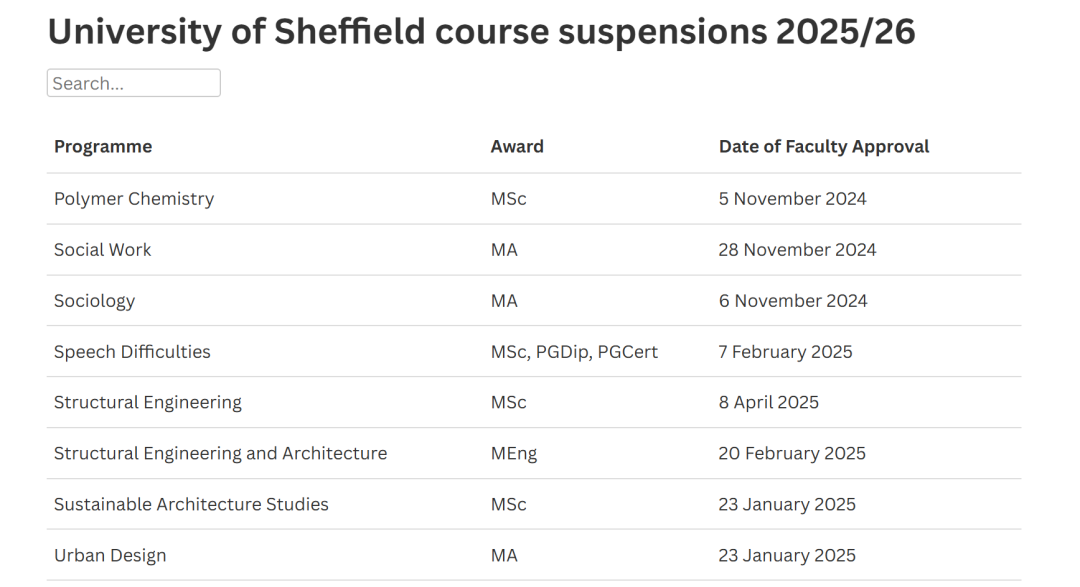This screenshot has height=587, width=1080.
Task: Click the page title heading
Action: click(x=481, y=32)
